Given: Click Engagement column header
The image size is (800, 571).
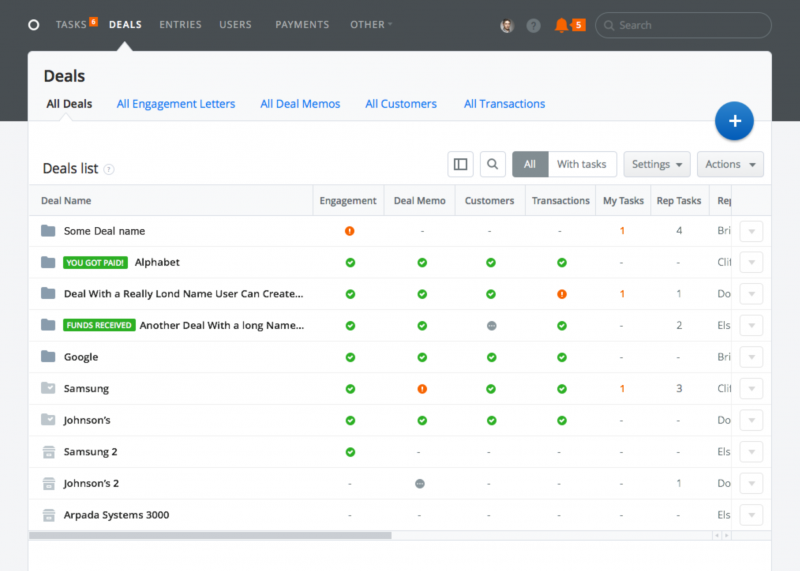Looking at the screenshot, I should [x=348, y=201].
